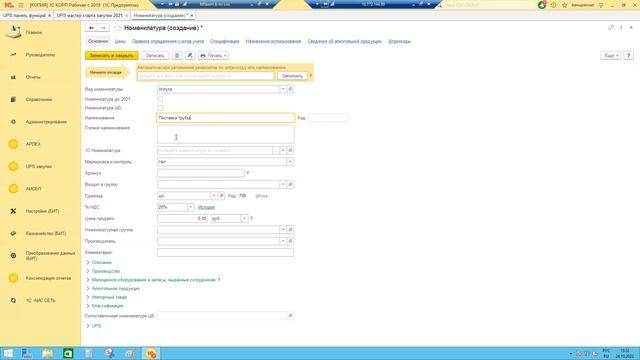Viewport: 640px width, 360px height.
Task: Switch to the Спецификации tab
Action: [224, 41]
